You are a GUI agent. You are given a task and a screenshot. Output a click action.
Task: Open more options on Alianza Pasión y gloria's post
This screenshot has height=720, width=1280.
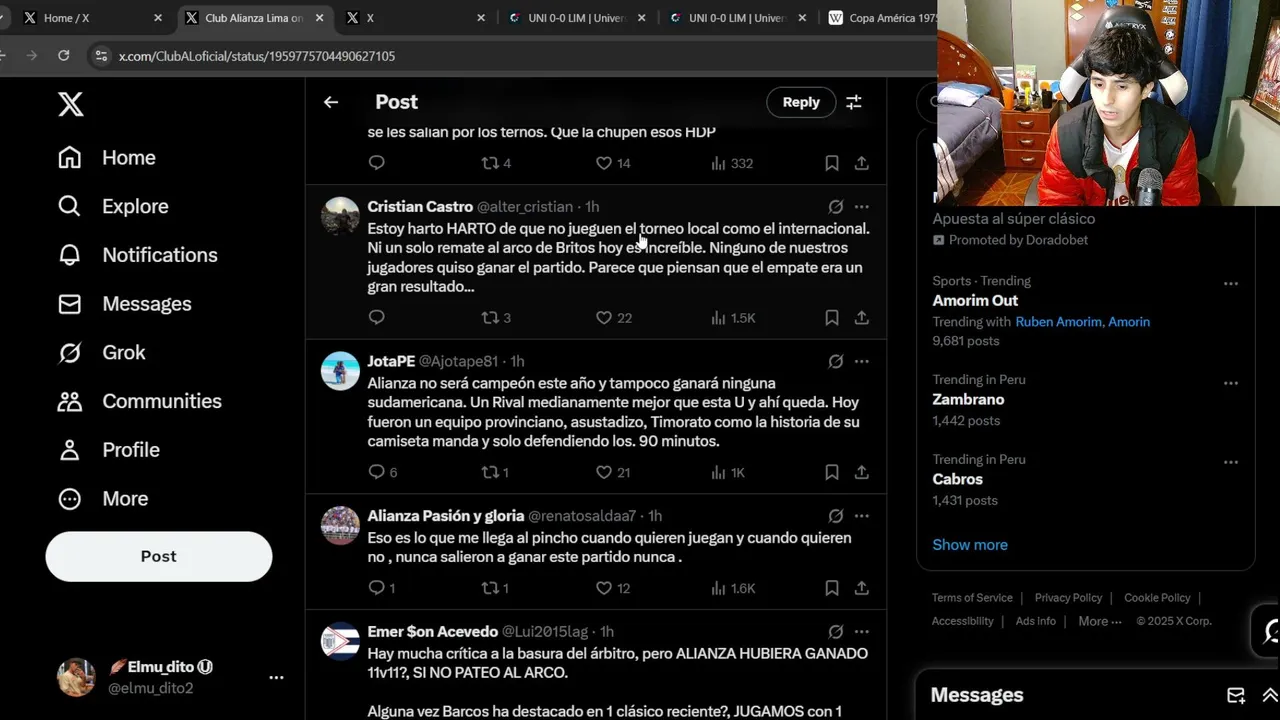[861, 516]
